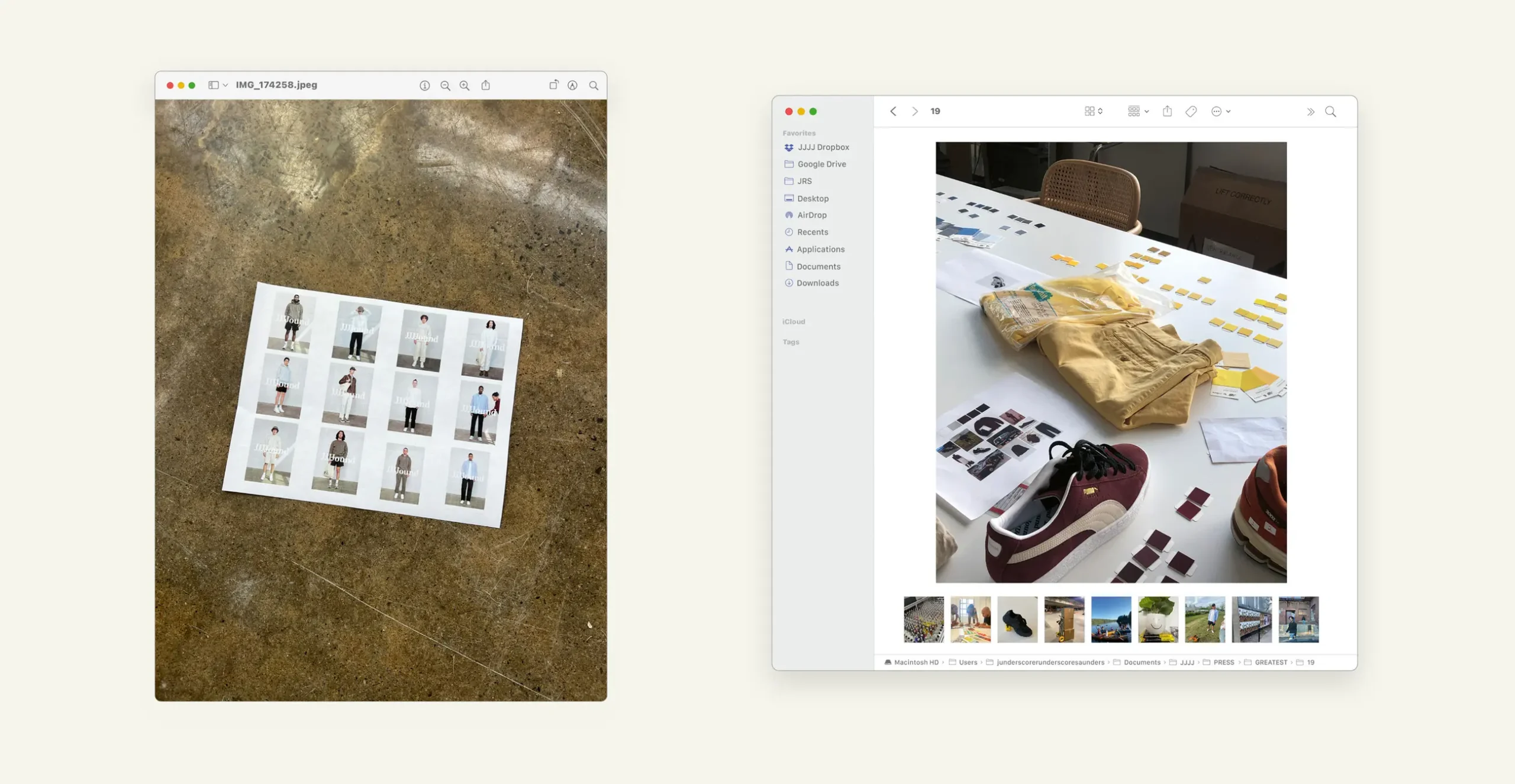Open the Markup tool in Preview
The height and width of the screenshot is (784, 1515).
pyautogui.click(x=572, y=85)
